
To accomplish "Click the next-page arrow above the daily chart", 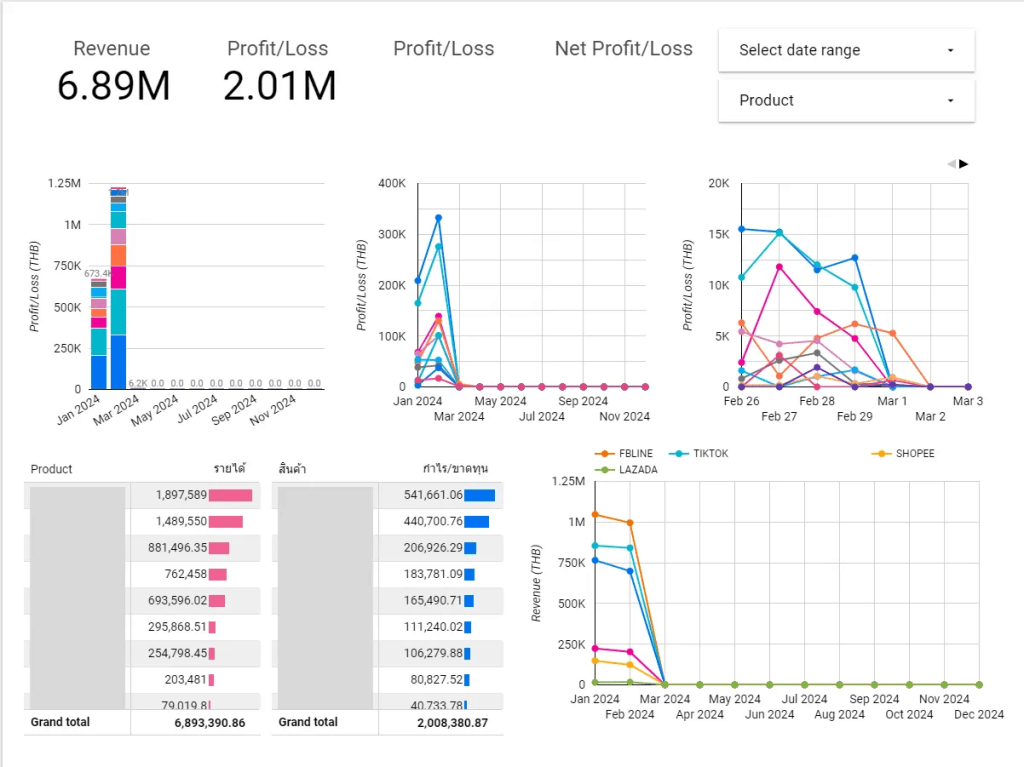I will (964, 164).
